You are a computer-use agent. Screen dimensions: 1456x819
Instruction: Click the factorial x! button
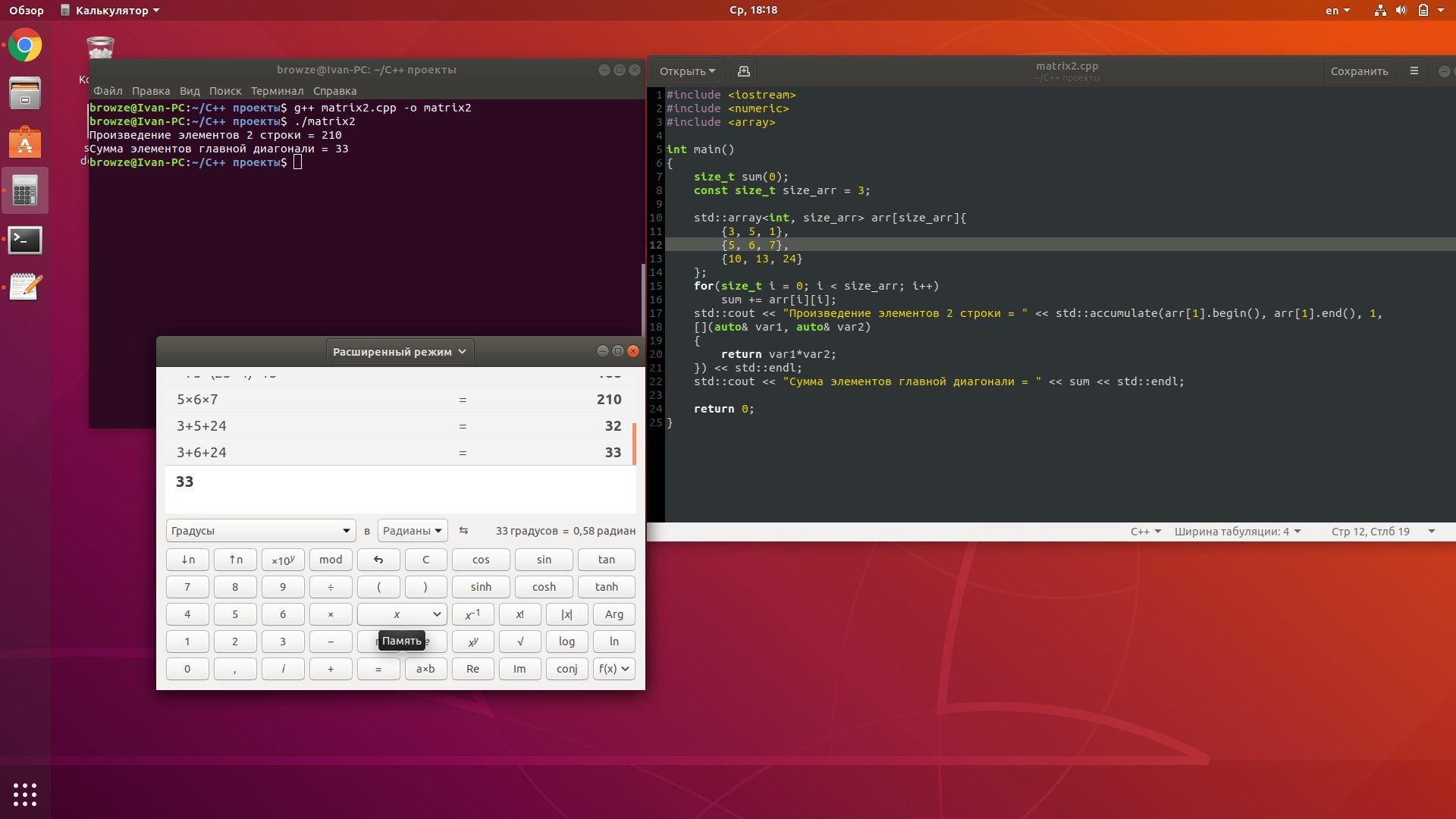click(519, 614)
